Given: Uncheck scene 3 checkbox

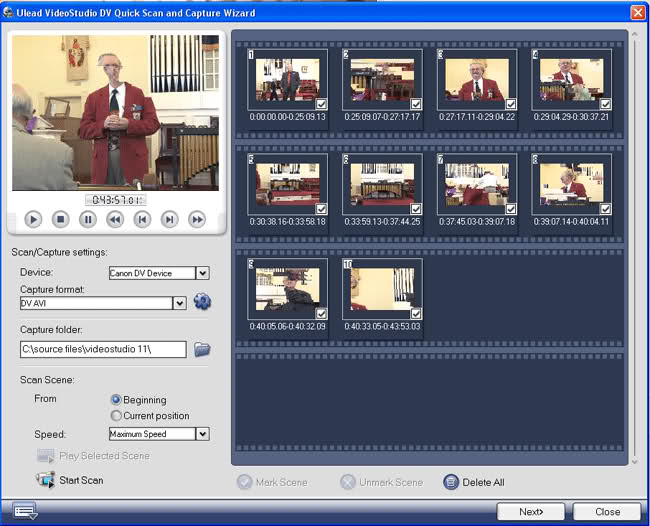Looking at the screenshot, I should [x=511, y=104].
